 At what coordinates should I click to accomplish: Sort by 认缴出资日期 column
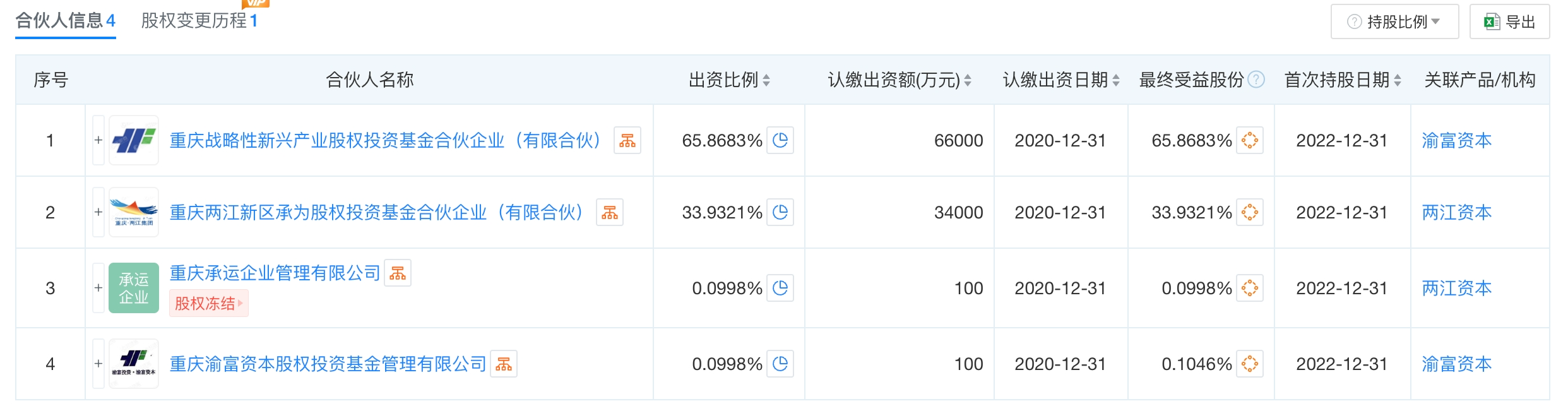pos(1116,80)
